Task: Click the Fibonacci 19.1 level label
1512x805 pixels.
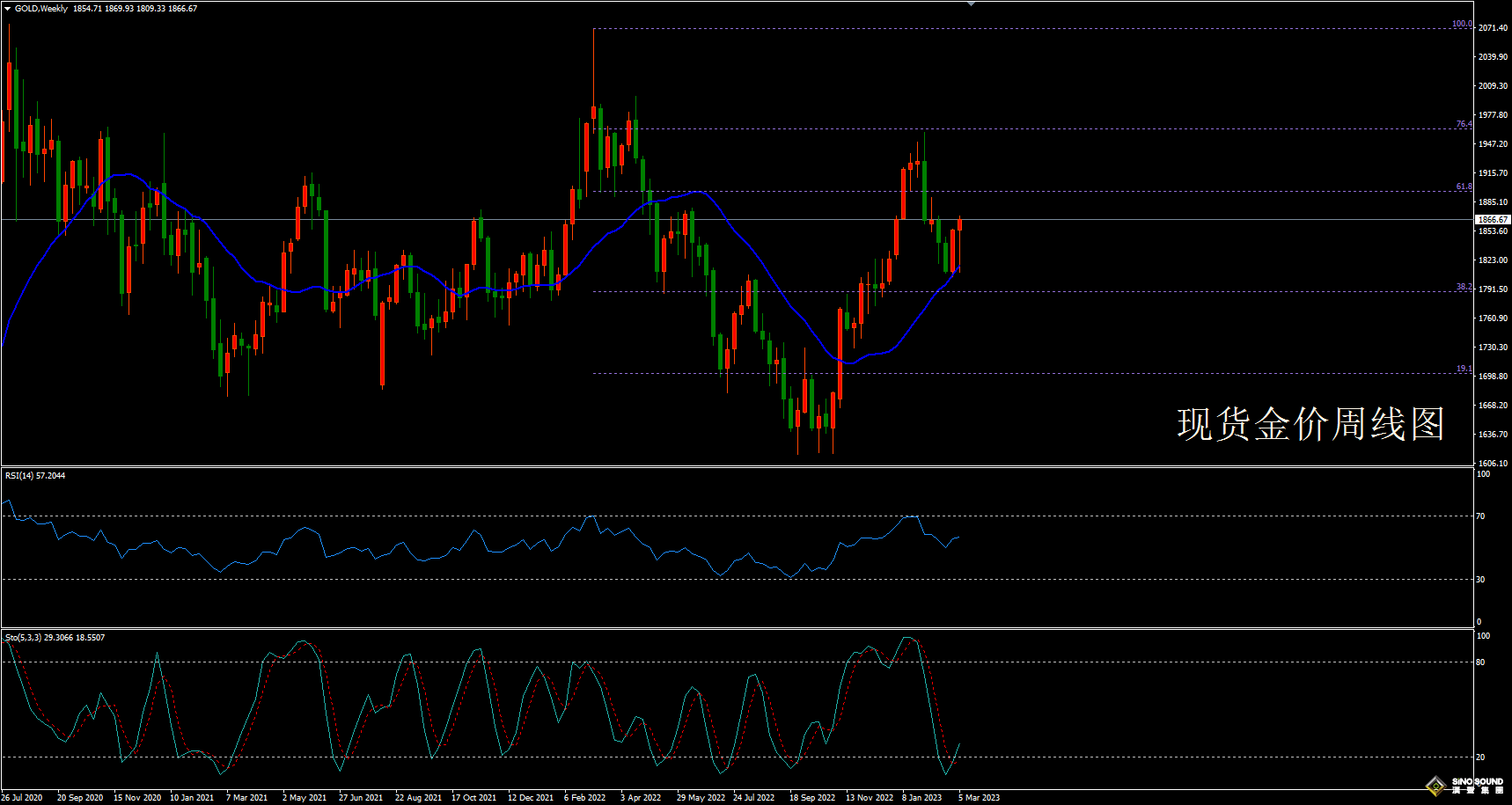Action: tap(1463, 369)
